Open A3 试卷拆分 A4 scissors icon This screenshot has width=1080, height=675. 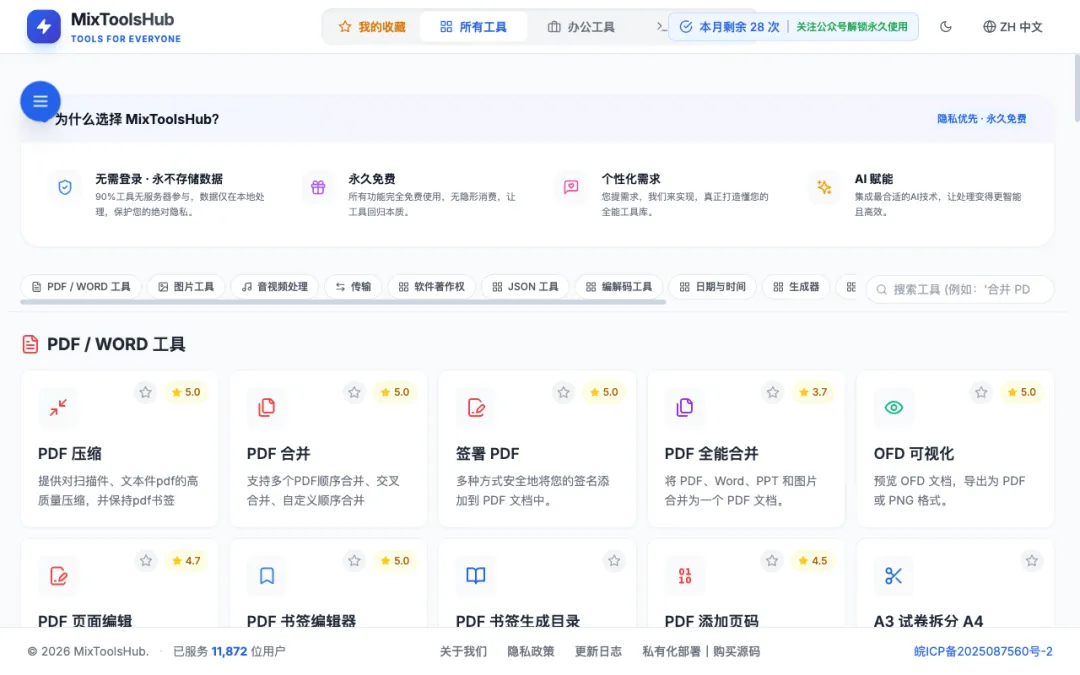[893, 575]
